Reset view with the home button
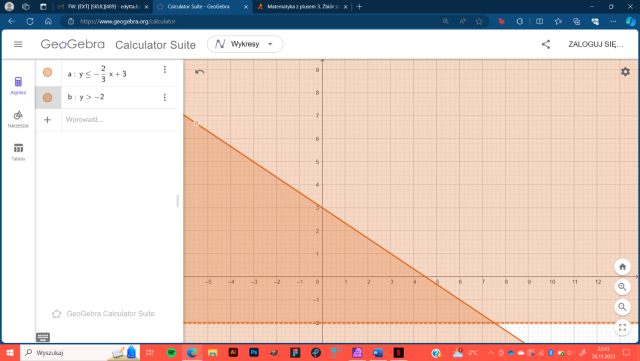Viewport: 640px width, 361px height. 622,267
